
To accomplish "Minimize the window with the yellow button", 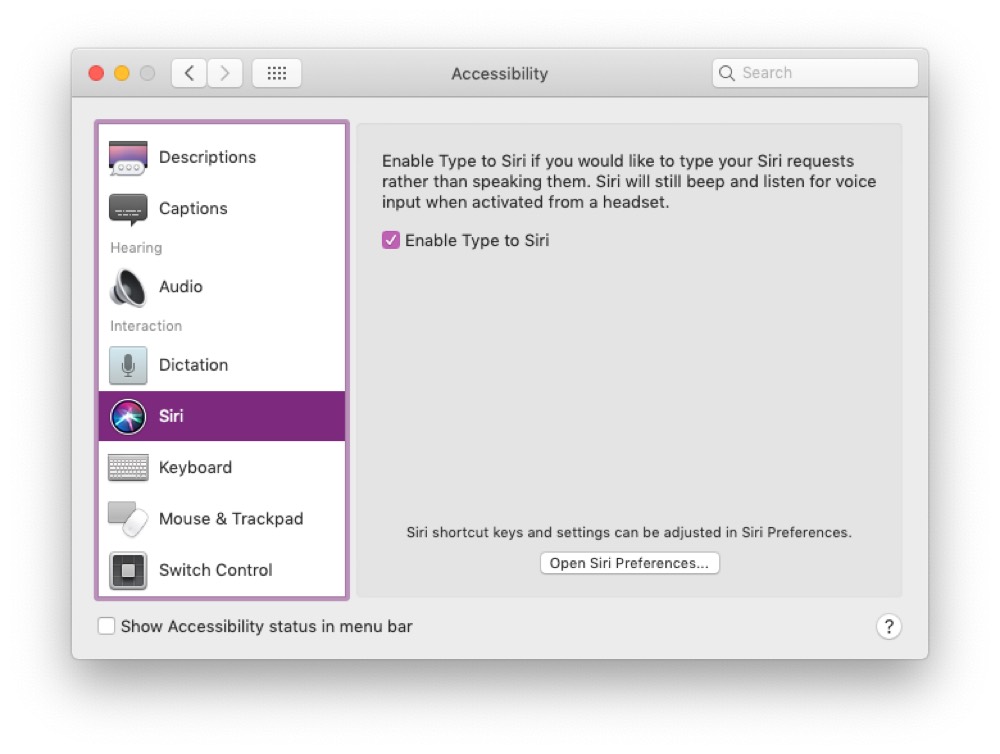I will (122, 73).
